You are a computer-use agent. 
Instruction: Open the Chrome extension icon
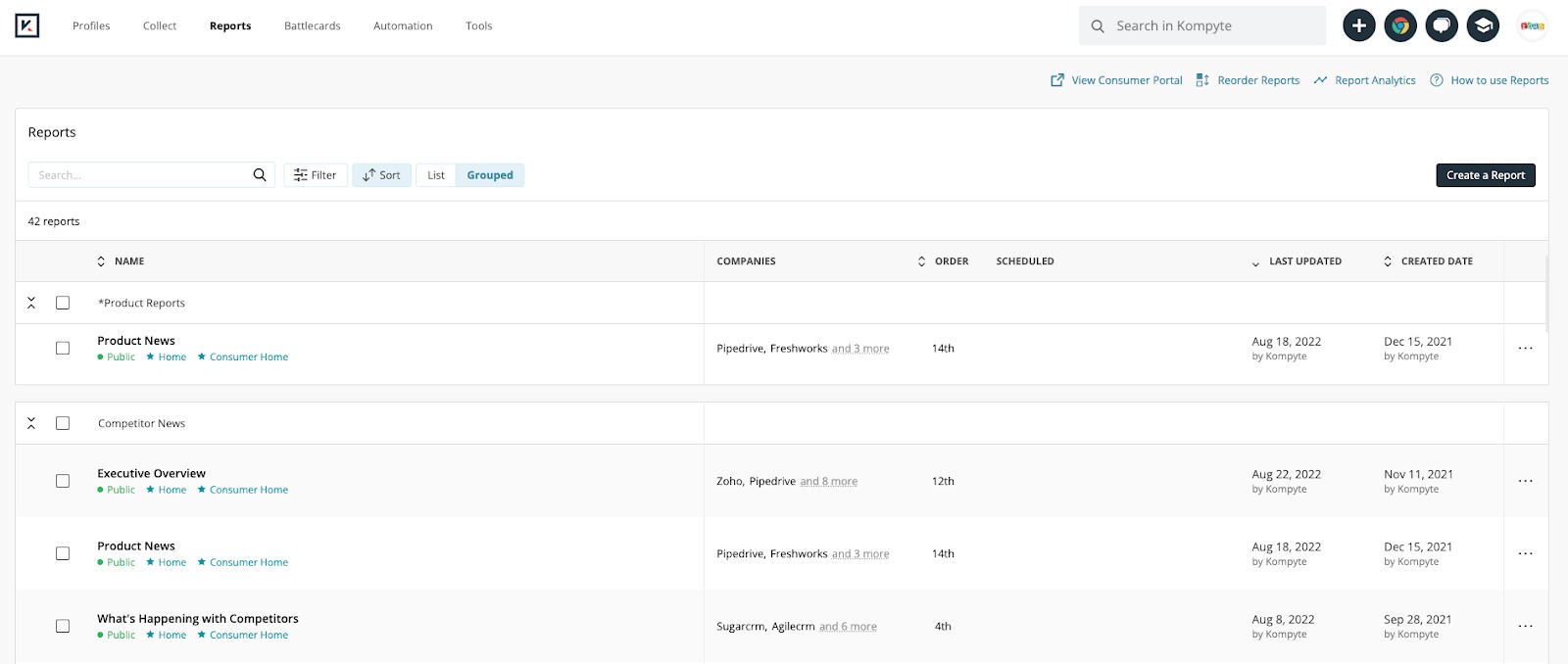(1400, 25)
